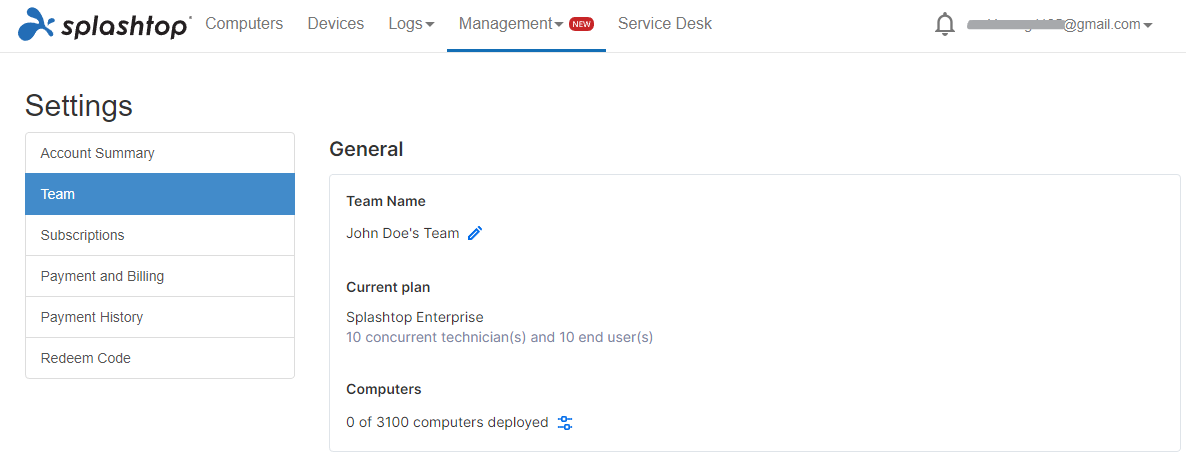The image size is (1186, 461).
Task: Click the bold 'Computers' label in General panel
Action: (x=383, y=389)
